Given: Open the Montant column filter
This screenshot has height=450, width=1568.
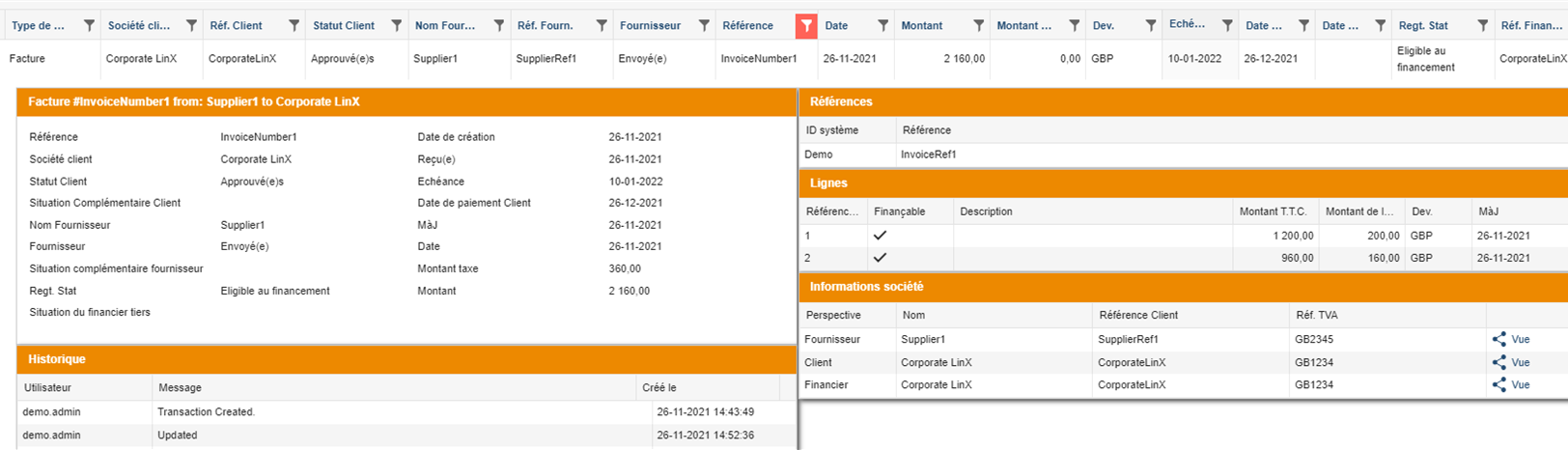Looking at the screenshot, I should tap(978, 26).
